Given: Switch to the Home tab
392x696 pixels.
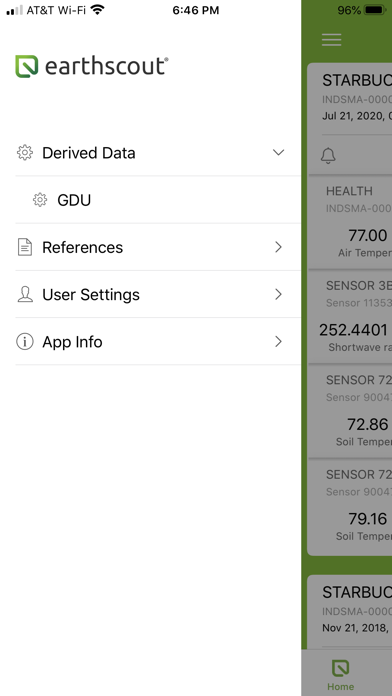Looking at the screenshot, I should point(341,675).
